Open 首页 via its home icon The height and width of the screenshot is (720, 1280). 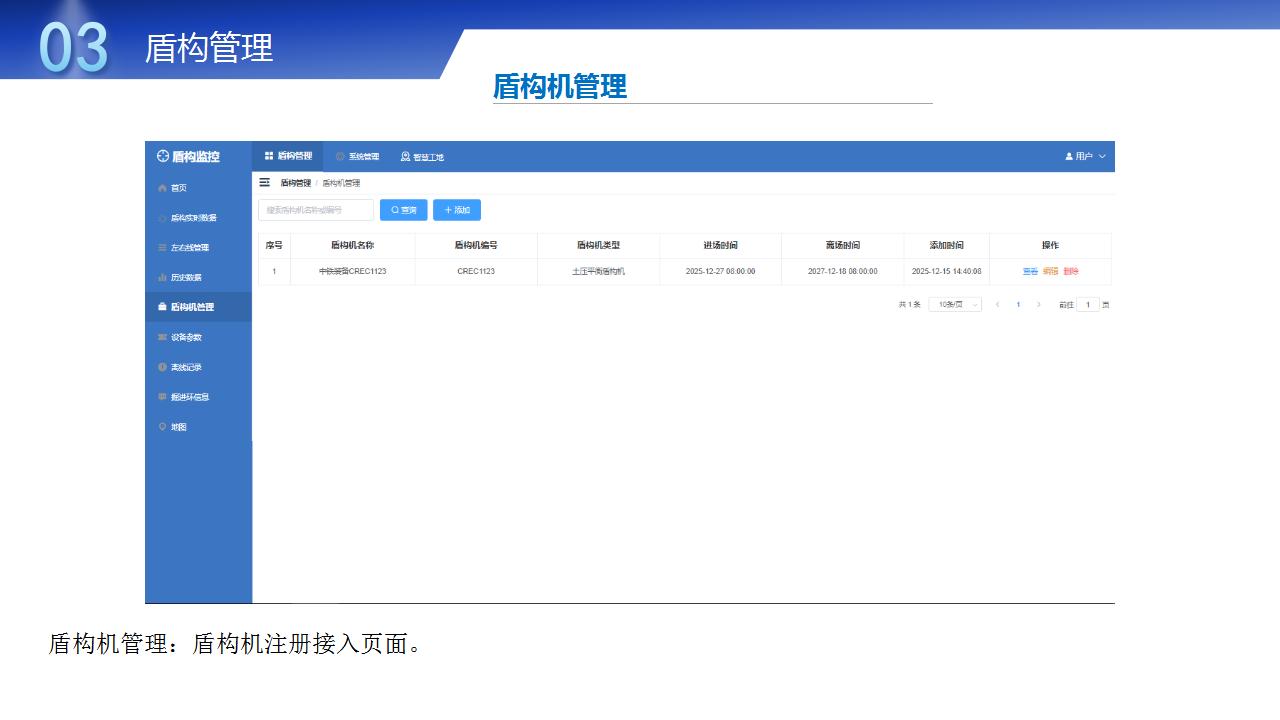click(x=163, y=188)
